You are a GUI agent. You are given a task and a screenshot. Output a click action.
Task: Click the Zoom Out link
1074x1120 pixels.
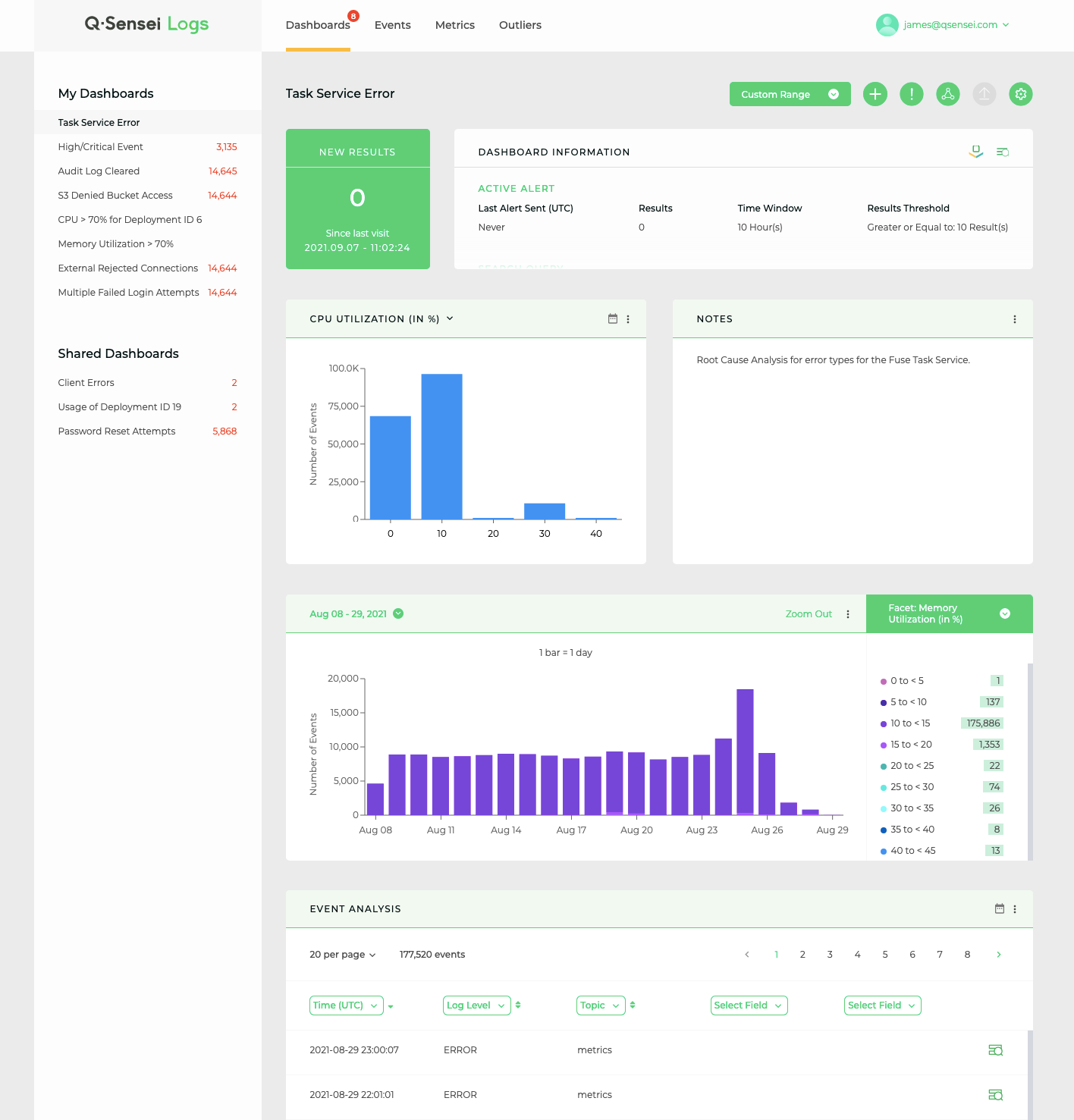tap(809, 614)
